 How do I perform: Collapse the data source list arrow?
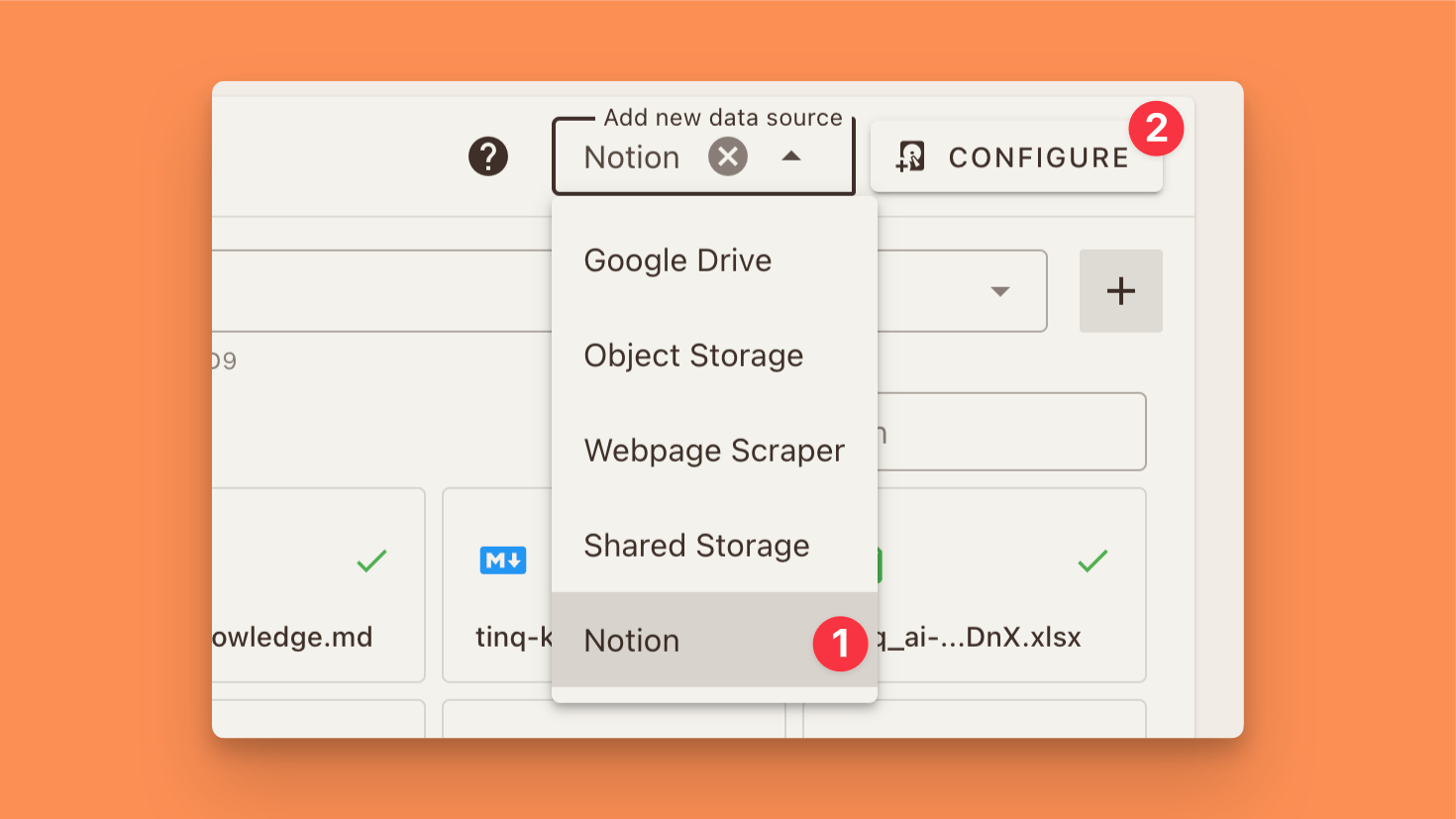click(791, 156)
